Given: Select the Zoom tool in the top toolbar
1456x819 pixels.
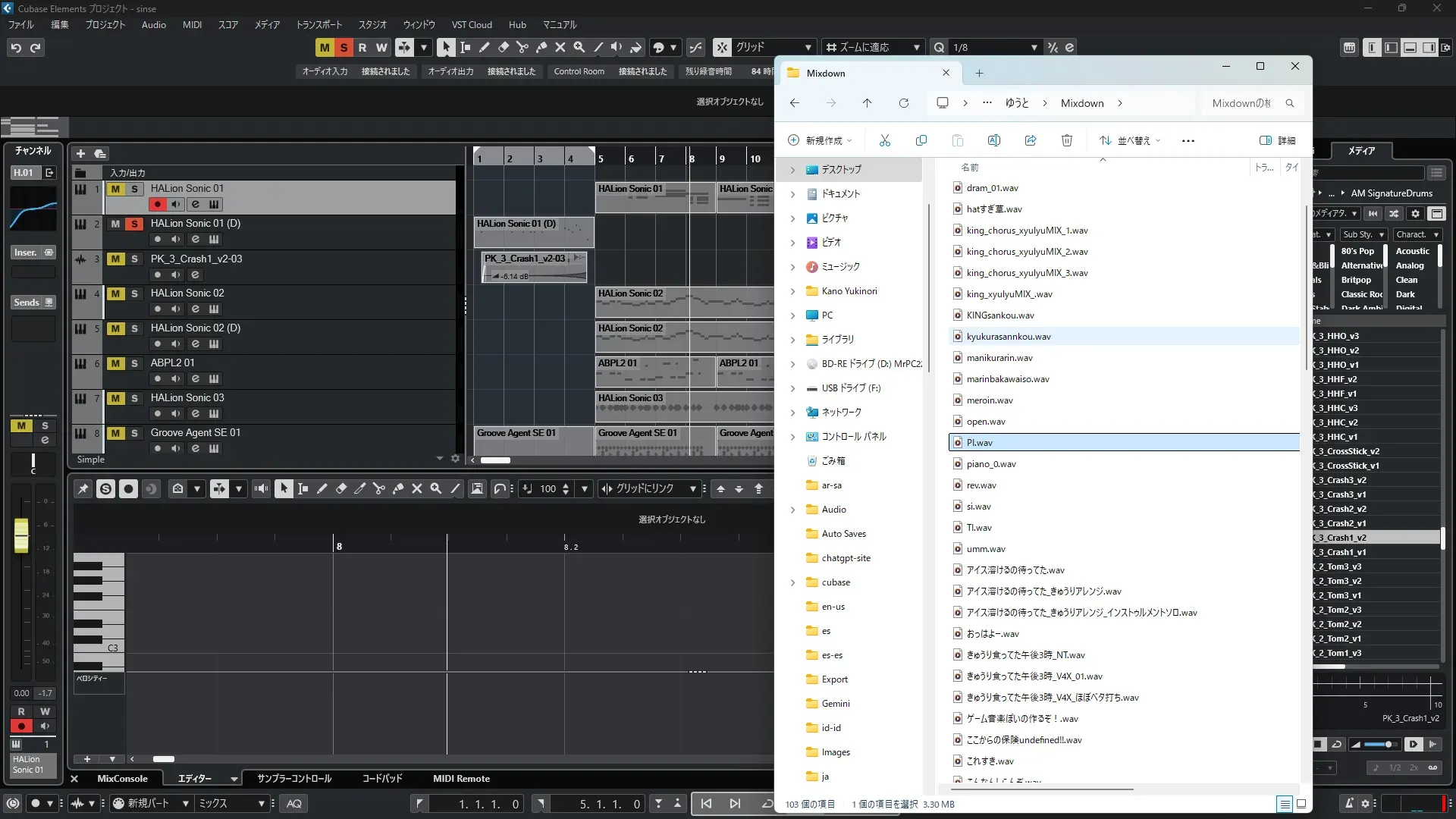Looking at the screenshot, I should [579, 47].
